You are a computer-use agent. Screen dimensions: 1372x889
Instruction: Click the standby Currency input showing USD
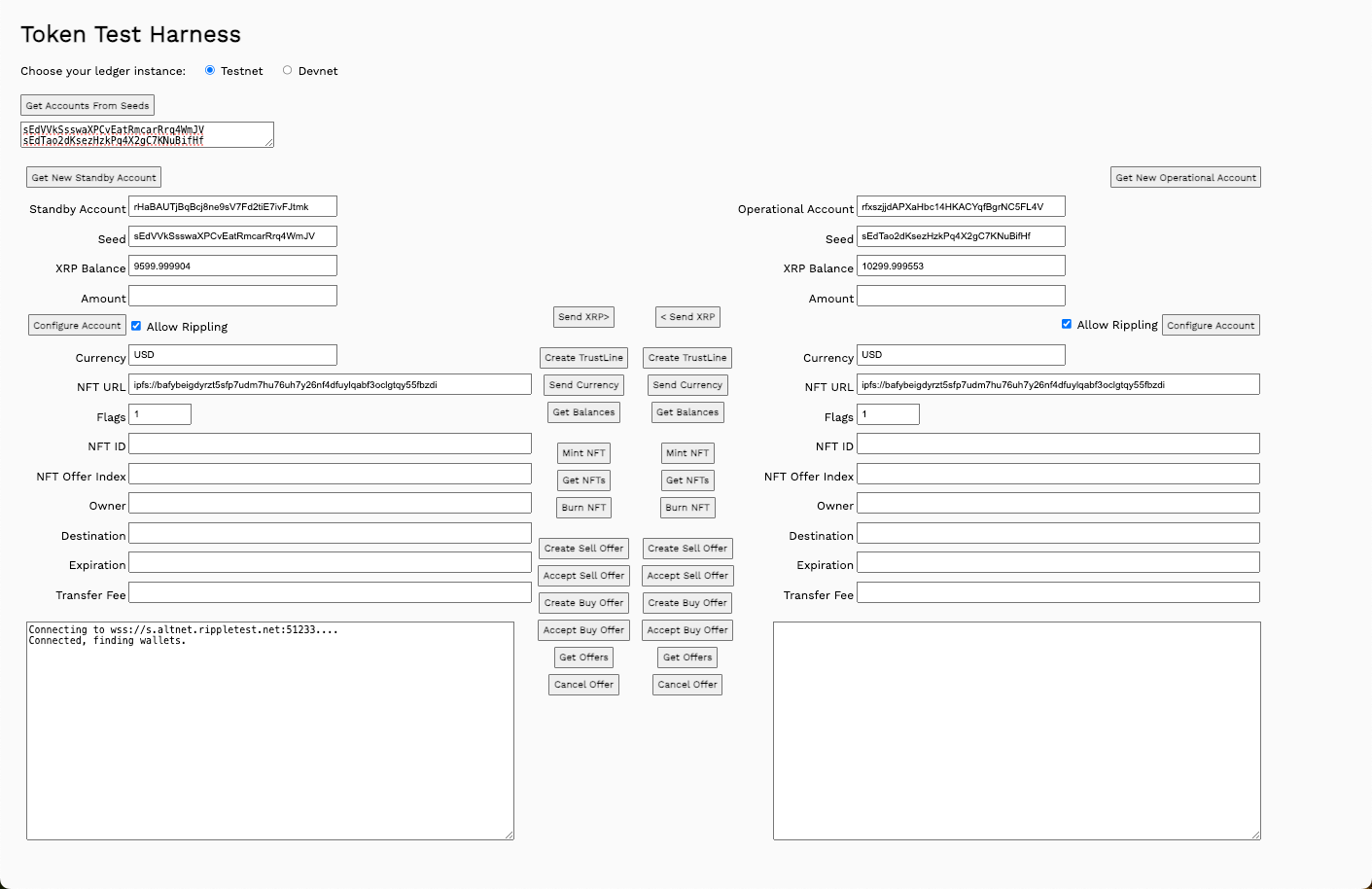tap(232, 355)
